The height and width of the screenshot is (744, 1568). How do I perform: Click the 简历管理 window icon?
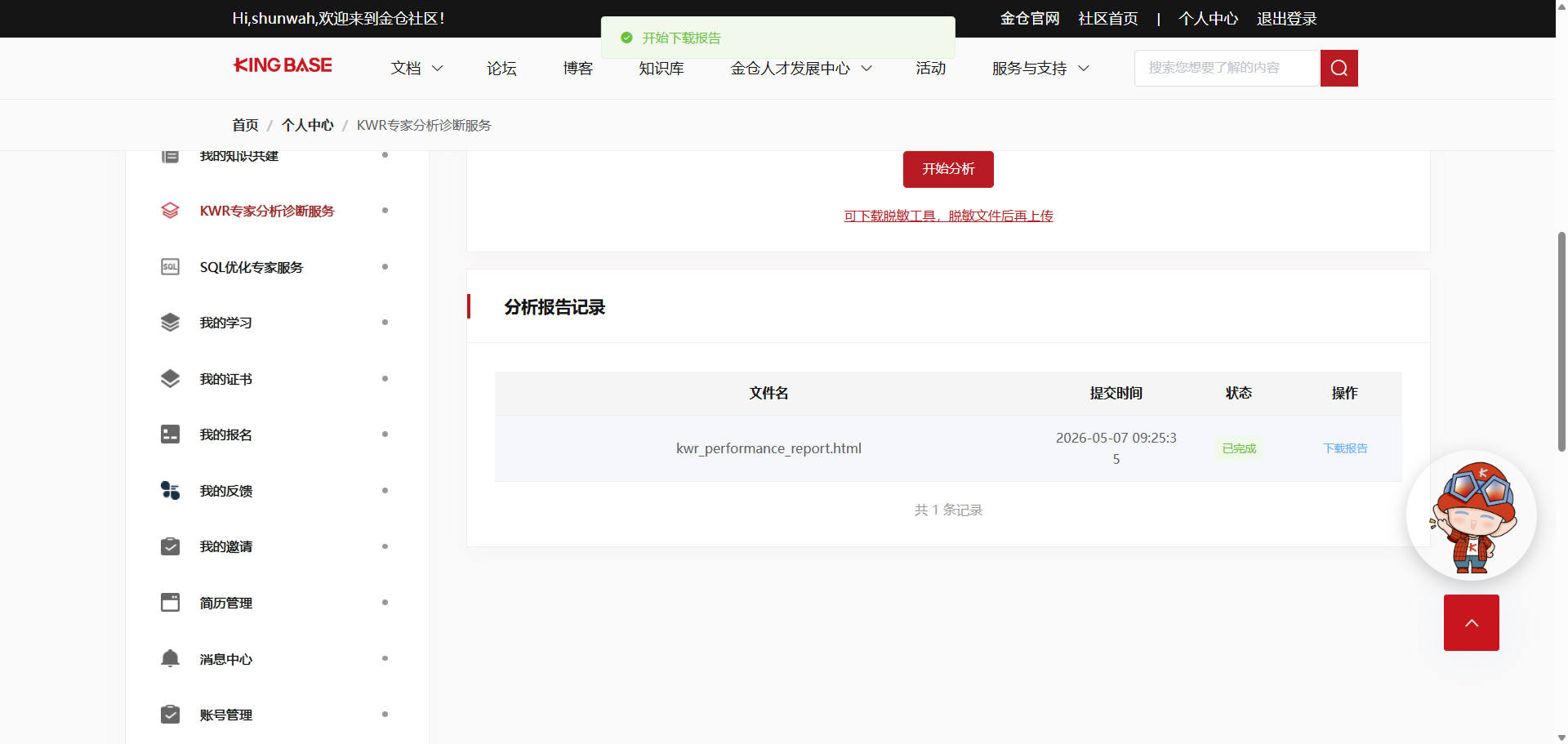tap(170, 603)
